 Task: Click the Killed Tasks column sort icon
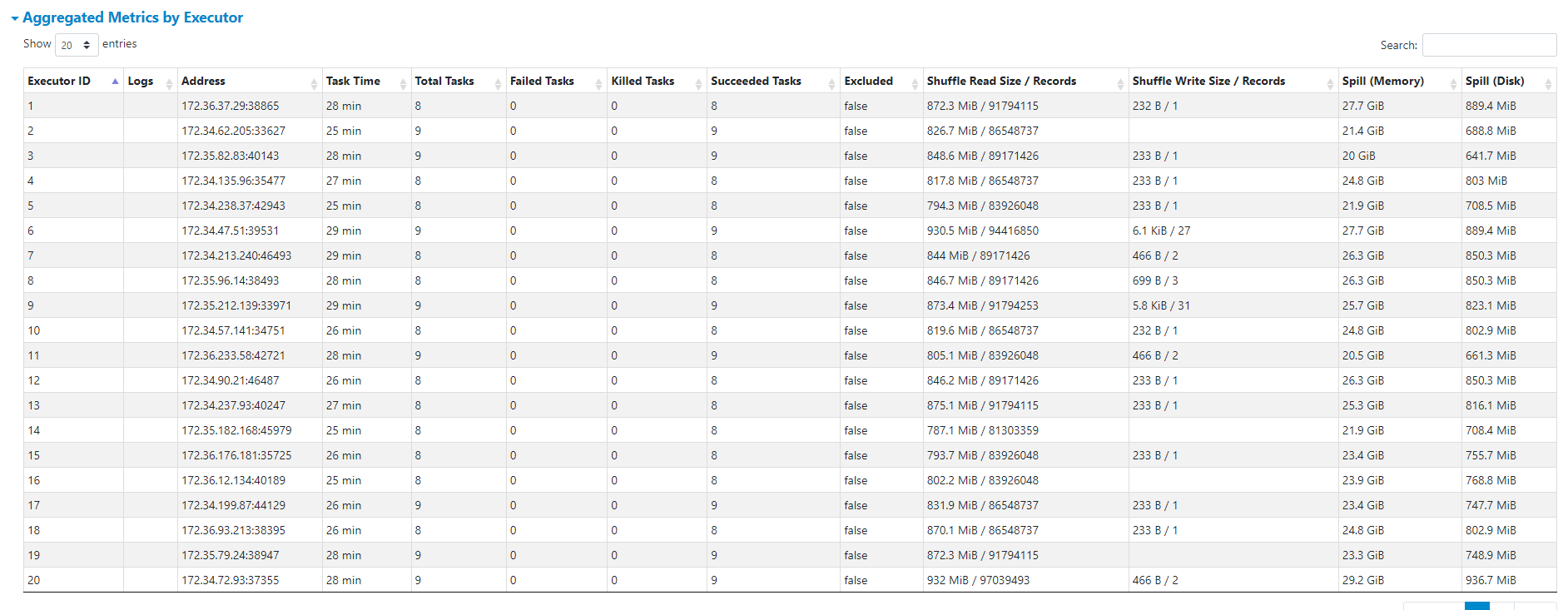(x=698, y=82)
